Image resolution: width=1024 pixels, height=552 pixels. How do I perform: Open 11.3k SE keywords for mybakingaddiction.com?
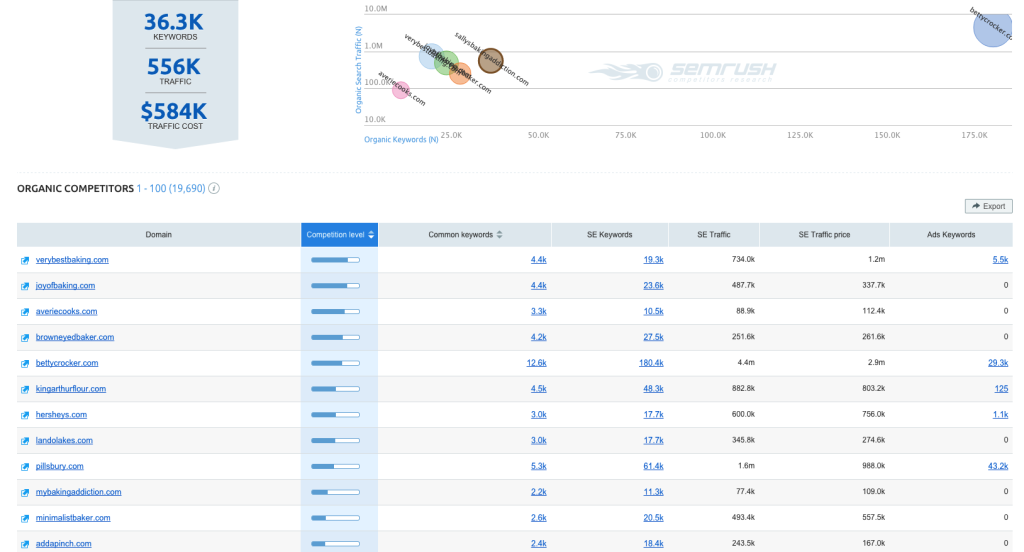[653, 492]
